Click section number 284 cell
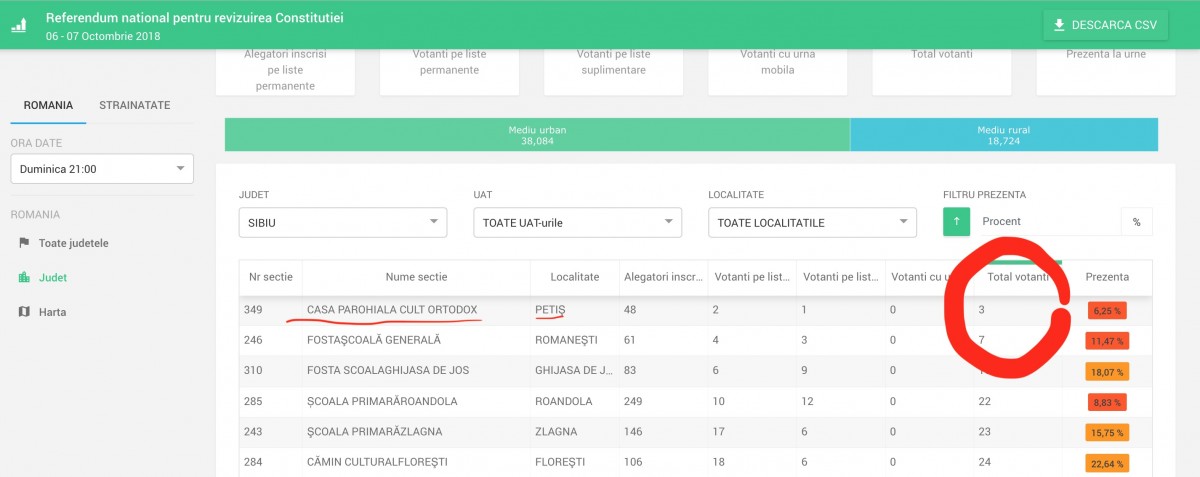The width and height of the screenshot is (1200, 477). click(252, 462)
